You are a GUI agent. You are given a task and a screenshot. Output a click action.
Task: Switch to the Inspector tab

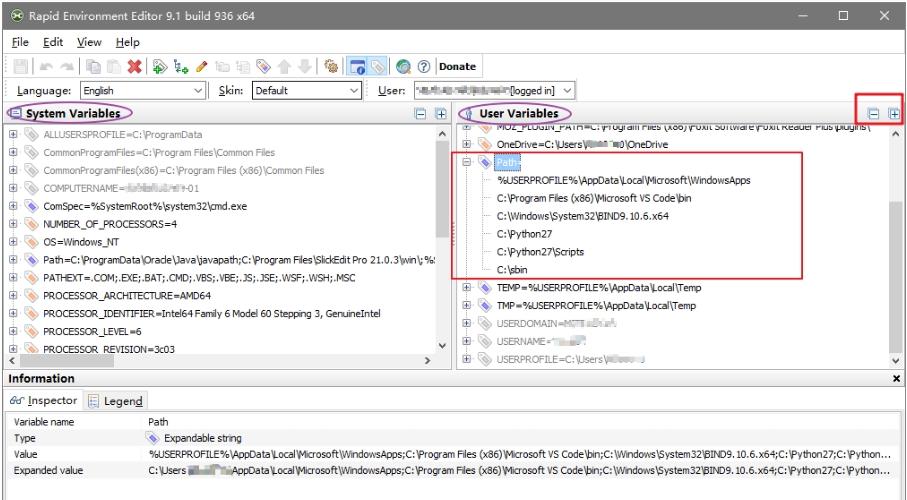tap(43, 400)
